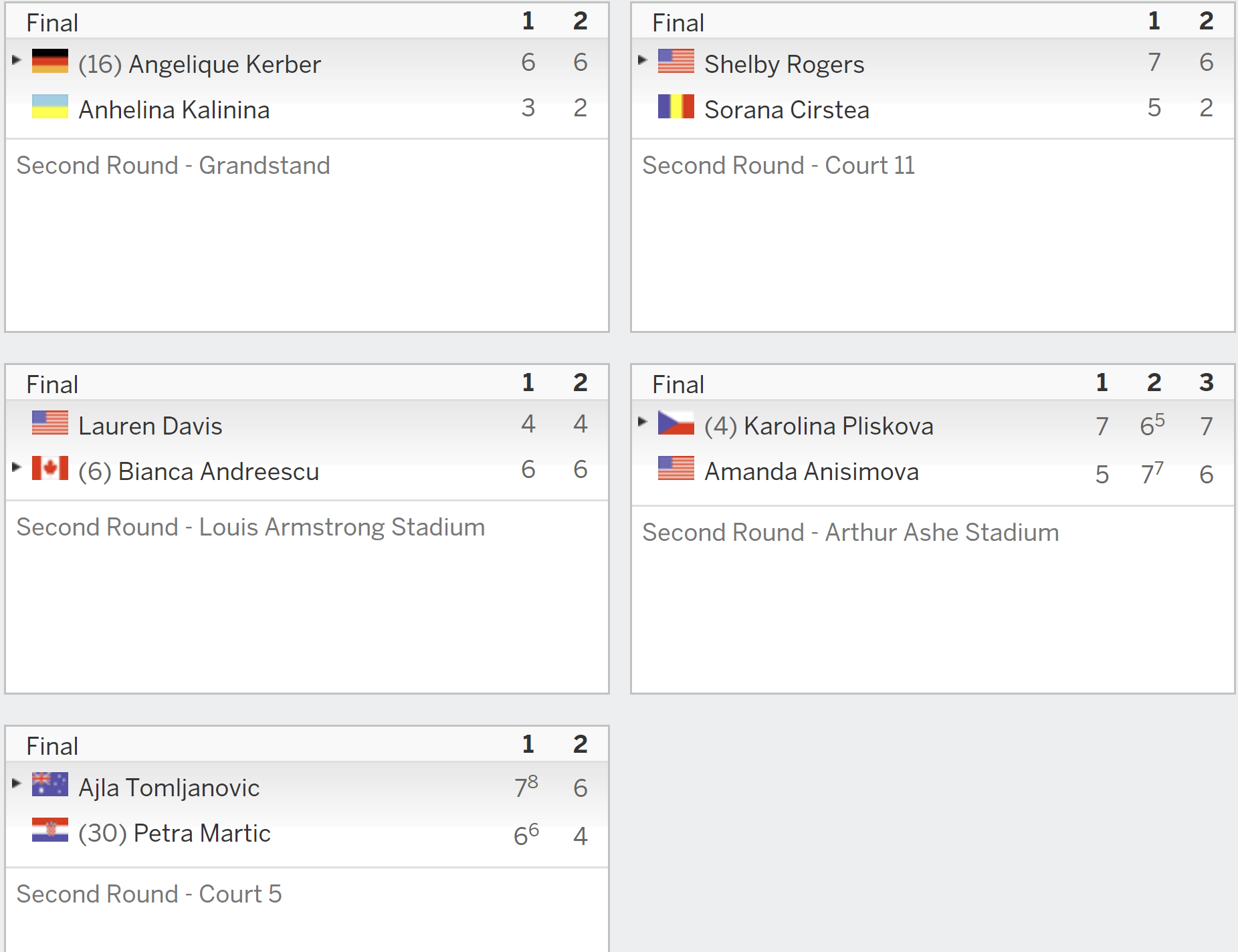This screenshot has width=1238, height=952.
Task: Click the Canadian flag beside Bianca Andreescu
Action: 50,468
